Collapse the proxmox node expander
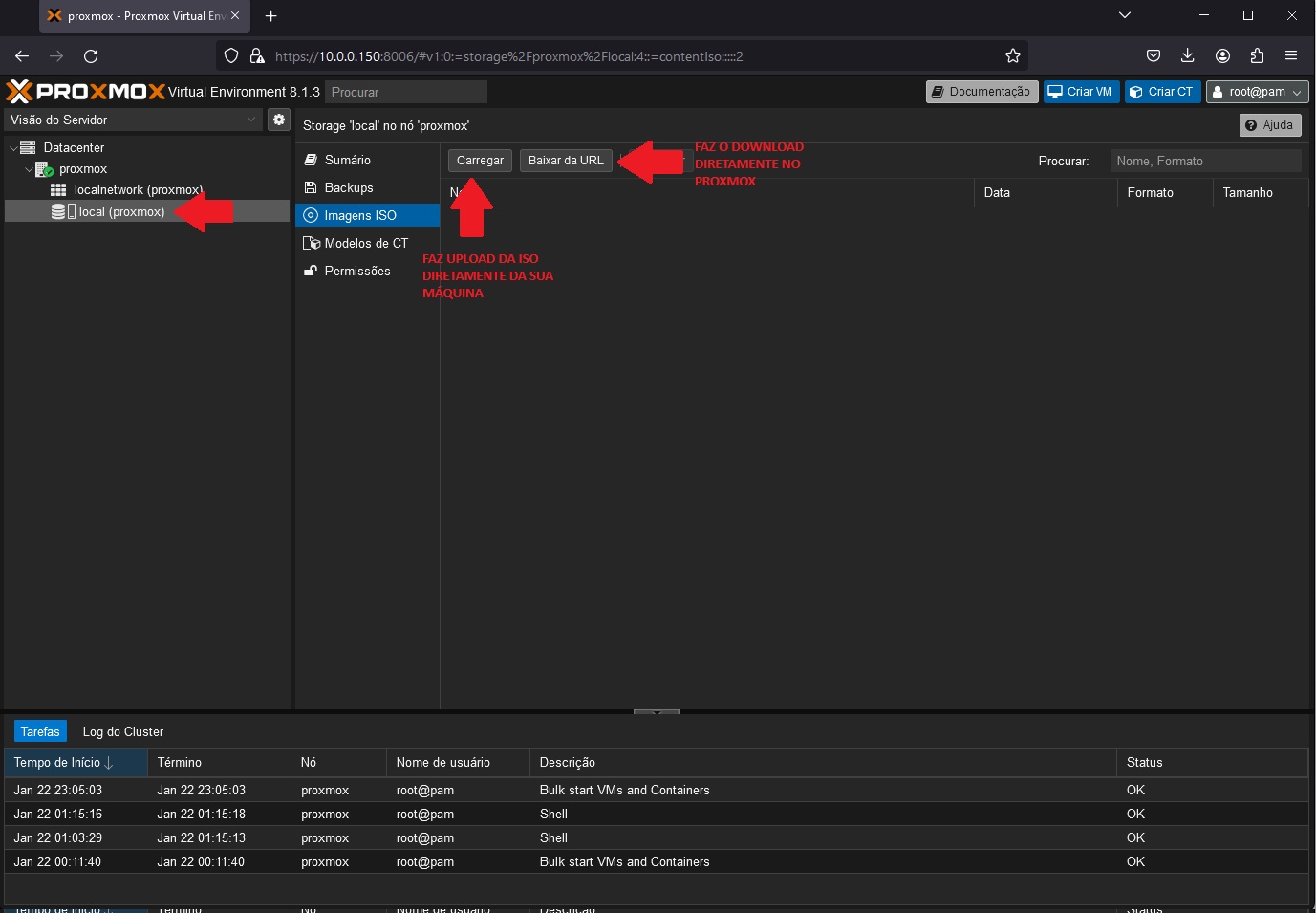 pyautogui.click(x=29, y=169)
